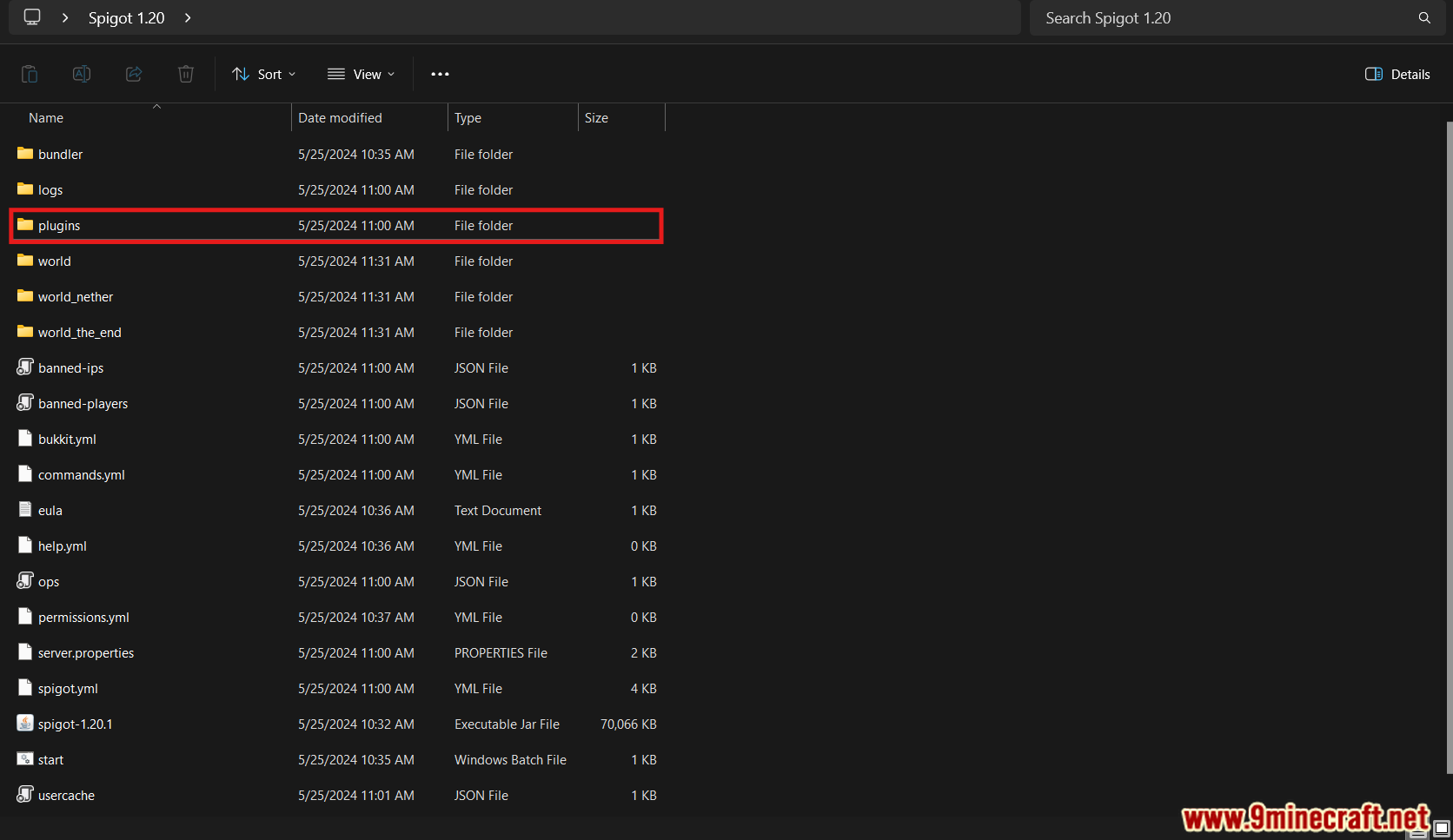Screen dimensions: 1453x840
Task: Click 'PROPERTIES File' type cell
Action: click(x=501, y=652)
